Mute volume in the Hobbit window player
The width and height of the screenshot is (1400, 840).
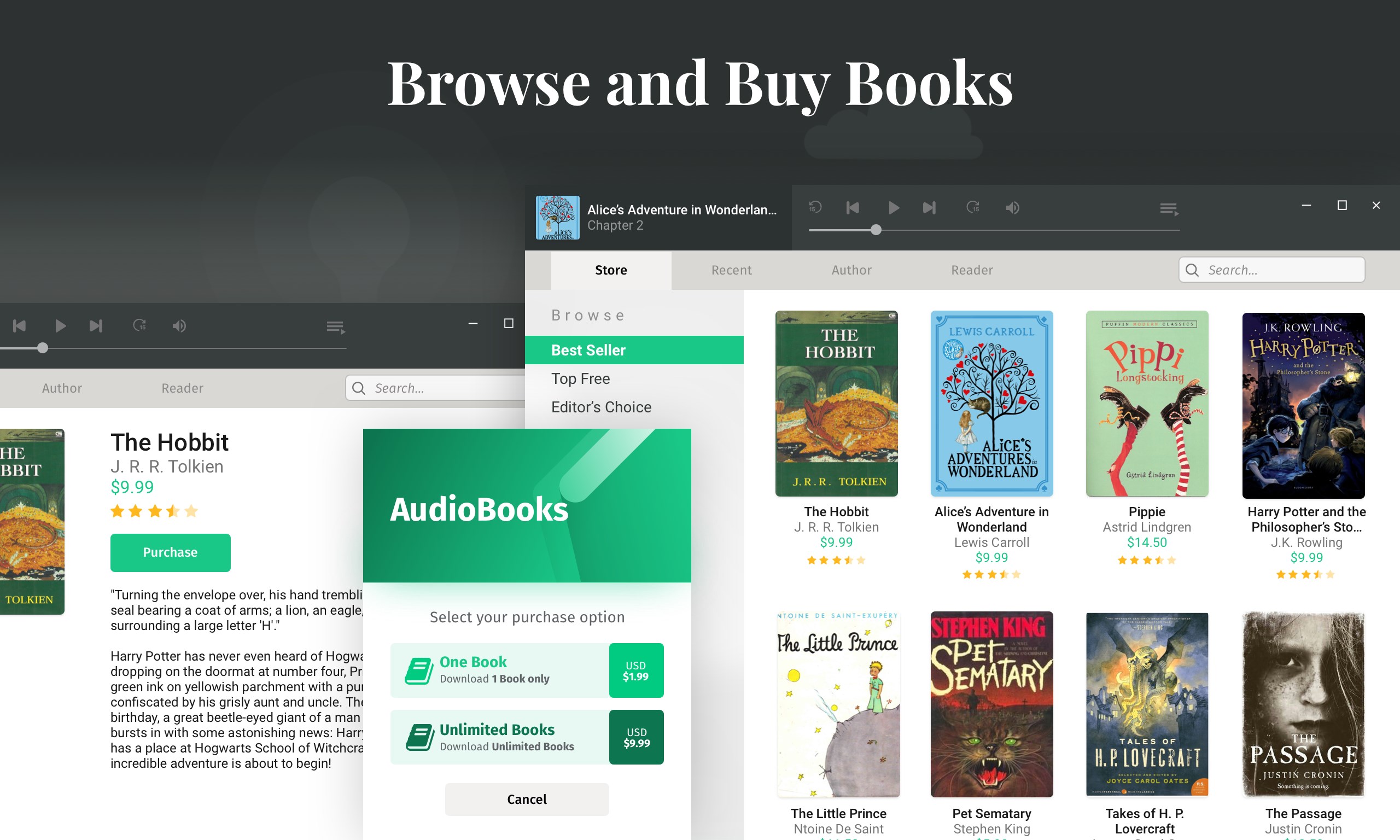(x=179, y=325)
